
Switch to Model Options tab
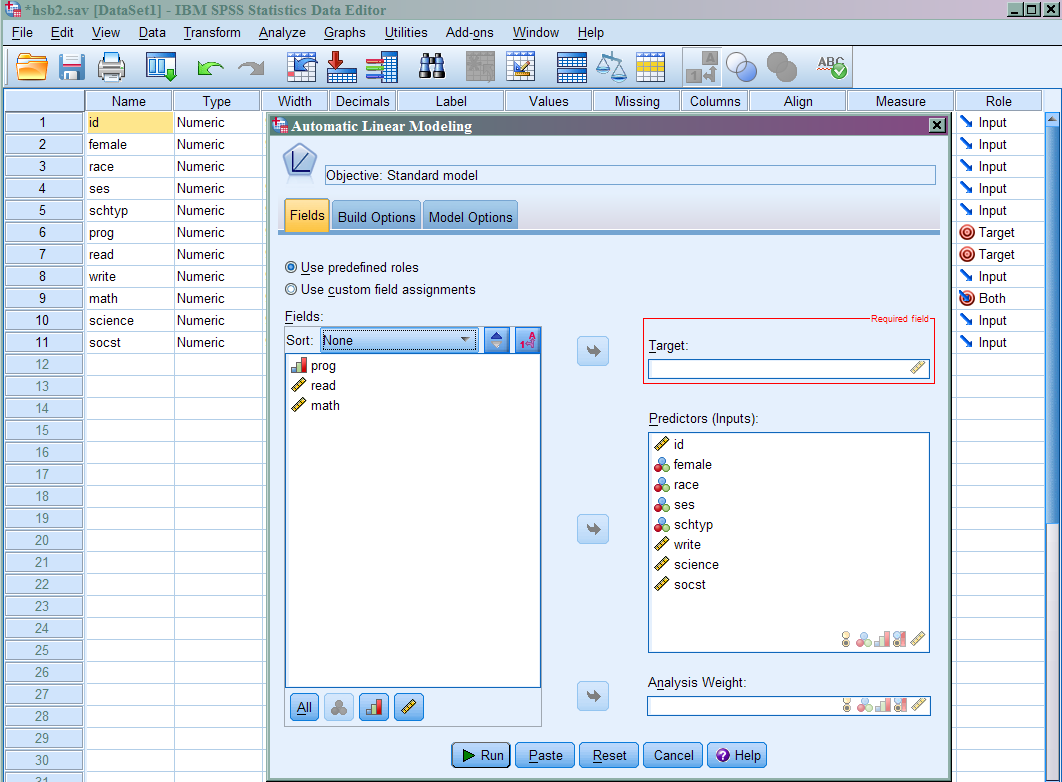(471, 217)
